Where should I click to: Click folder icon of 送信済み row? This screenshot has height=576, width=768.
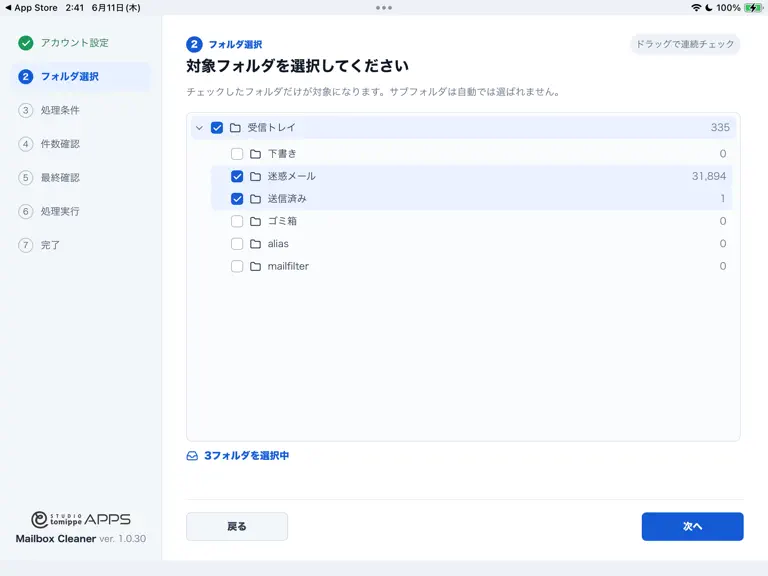(x=255, y=199)
